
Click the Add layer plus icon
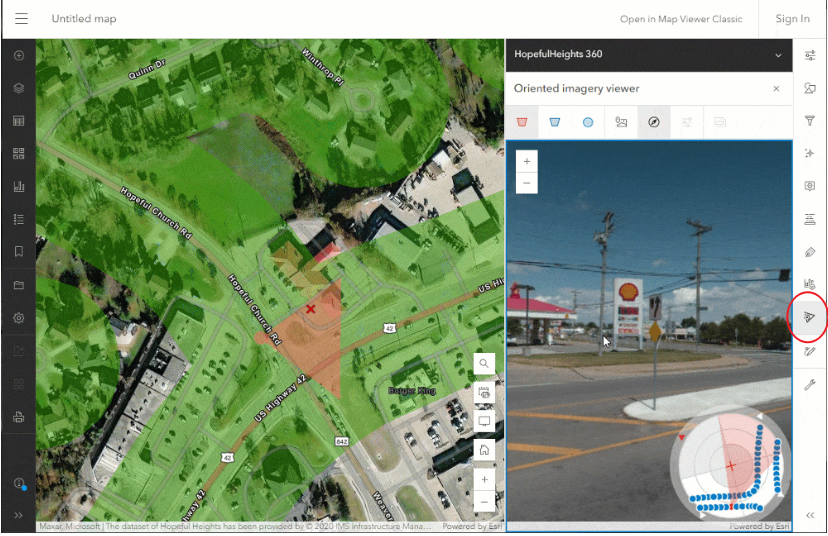tap(19, 55)
